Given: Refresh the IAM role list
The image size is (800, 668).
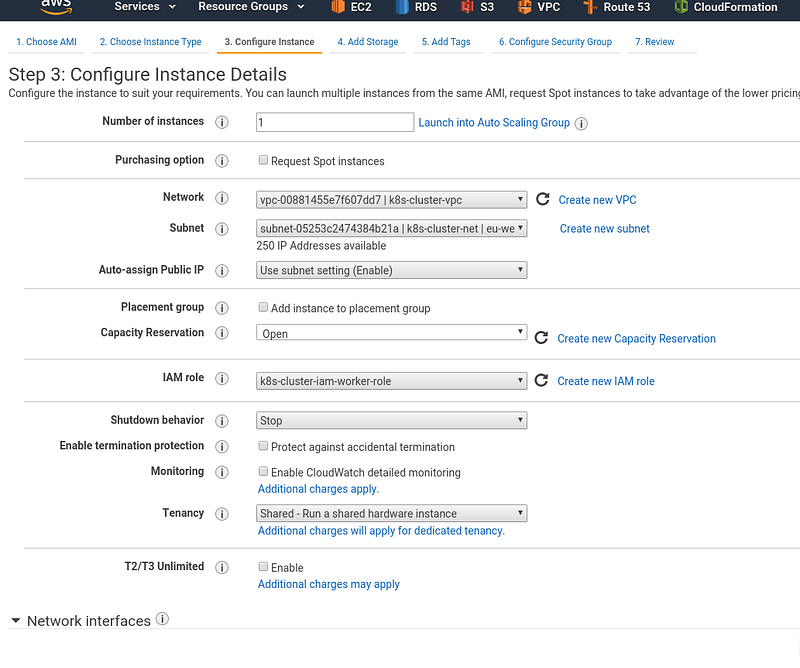Looking at the screenshot, I should [541, 380].
